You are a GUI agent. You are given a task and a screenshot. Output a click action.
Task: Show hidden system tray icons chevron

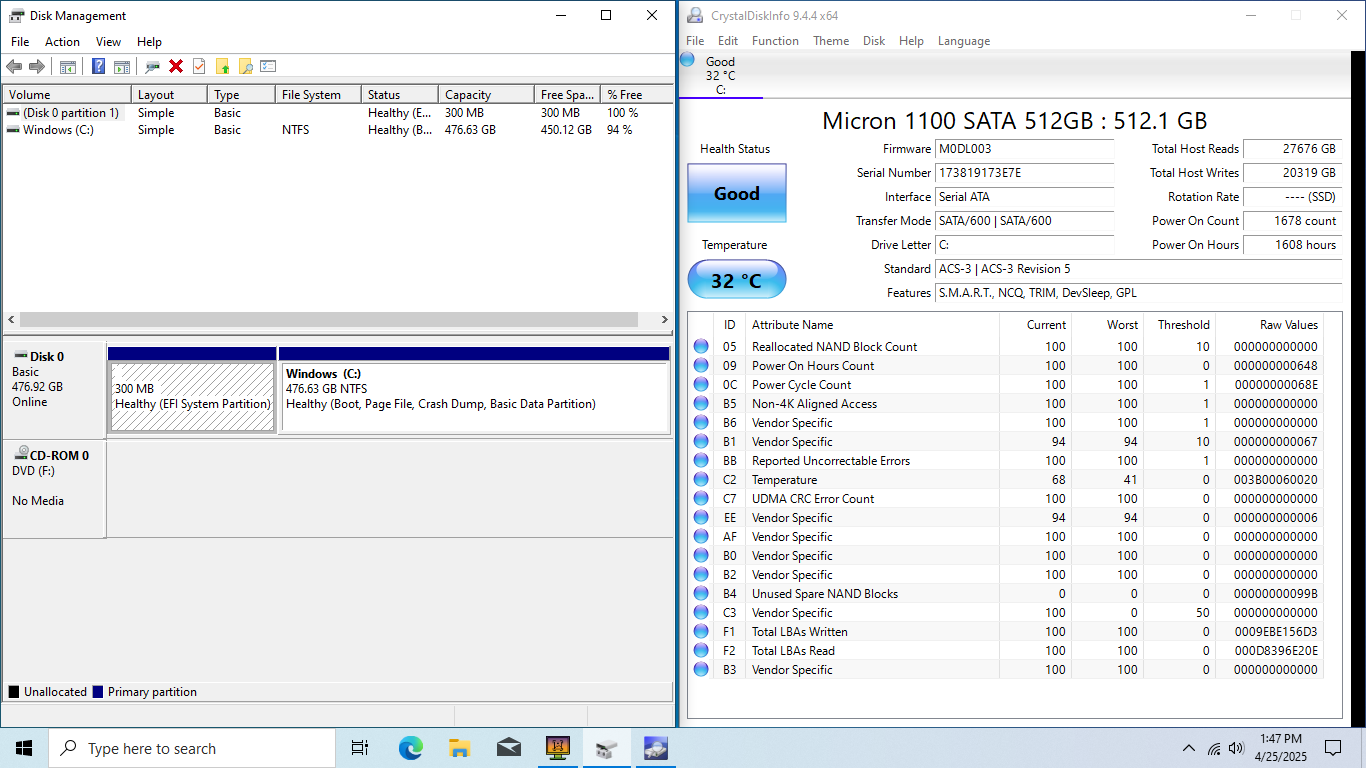pos(1189,748)
